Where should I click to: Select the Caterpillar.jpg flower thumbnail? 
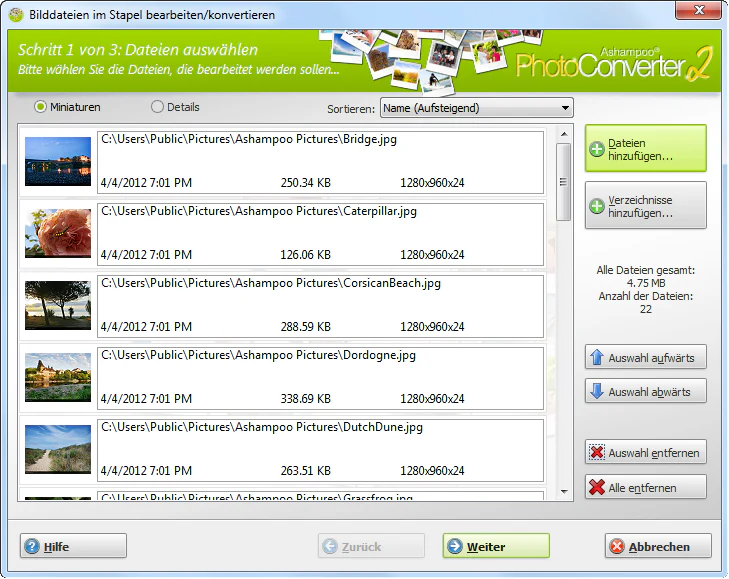click(58, 233)
